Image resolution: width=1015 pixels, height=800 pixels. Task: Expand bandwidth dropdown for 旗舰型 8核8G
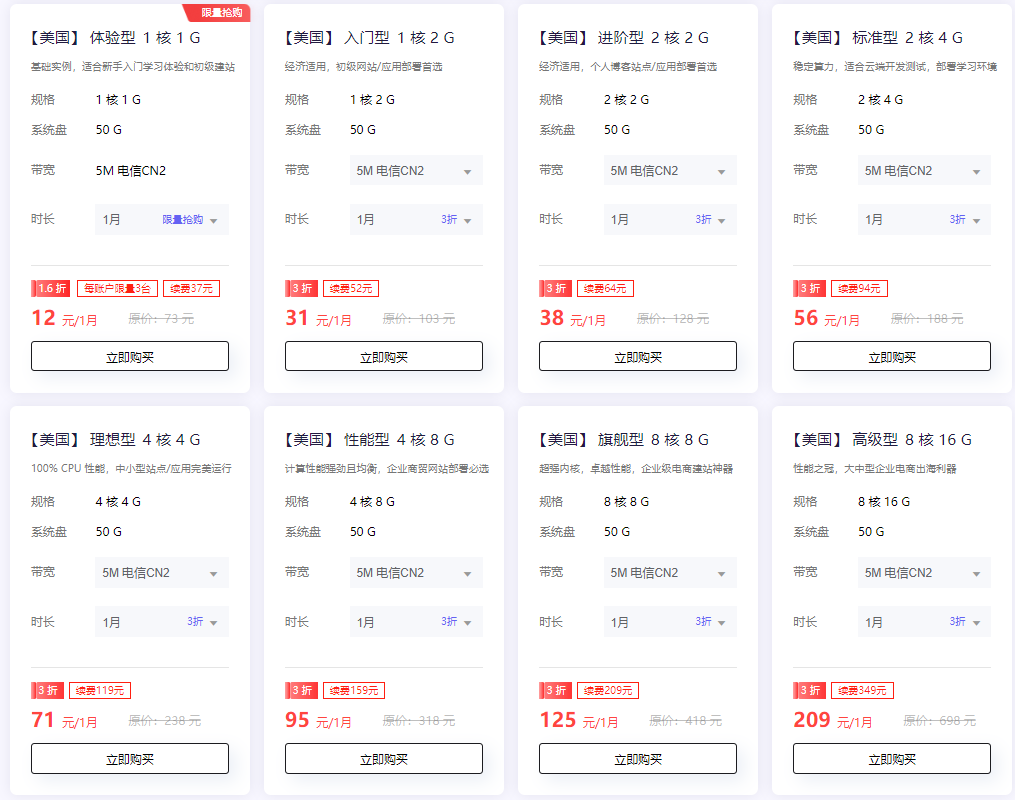(x=670, y=573)
